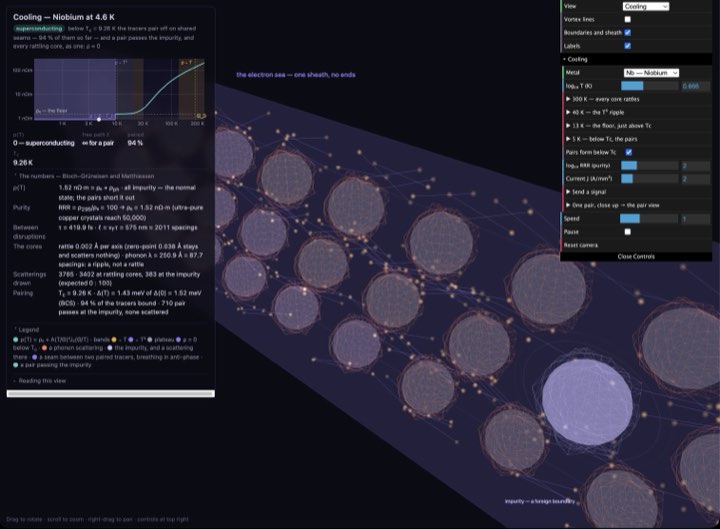Click the horizontal scrollbar below info panel
The height and width of the screenshot is (529, 720).
tap(111, 394)
